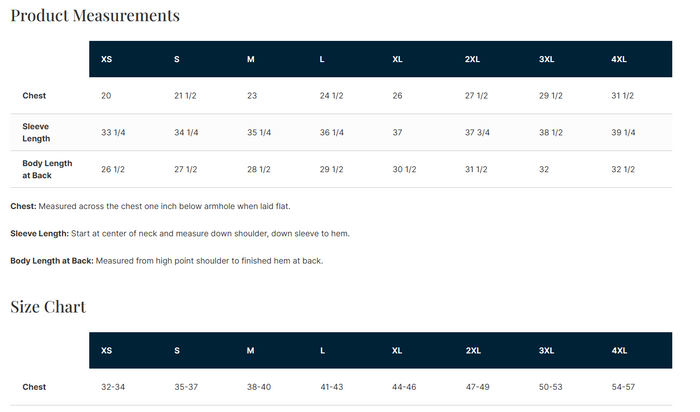Select the 44-46 chest range for XL
Screen dimensions: 700x412
(x=404, y=387)
